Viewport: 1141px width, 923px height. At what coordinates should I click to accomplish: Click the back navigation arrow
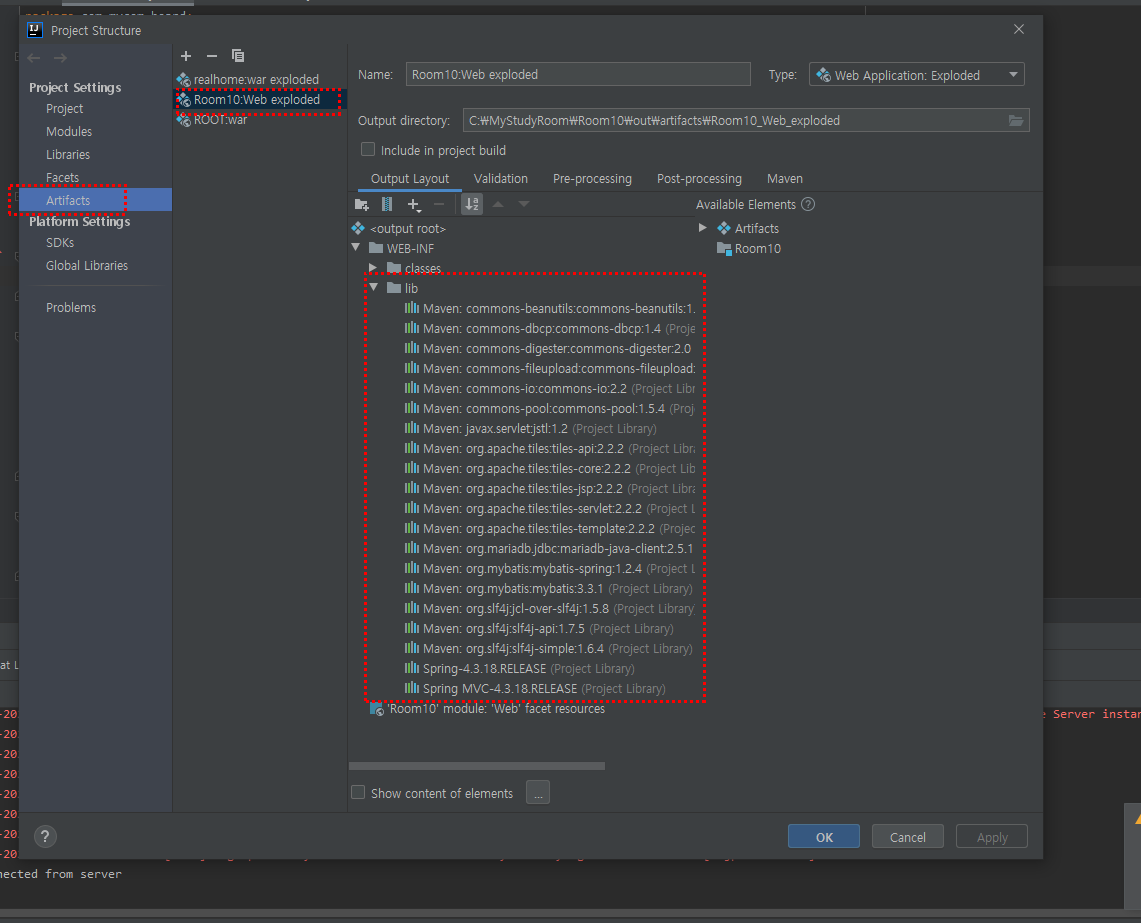click(x=33, y=58)
